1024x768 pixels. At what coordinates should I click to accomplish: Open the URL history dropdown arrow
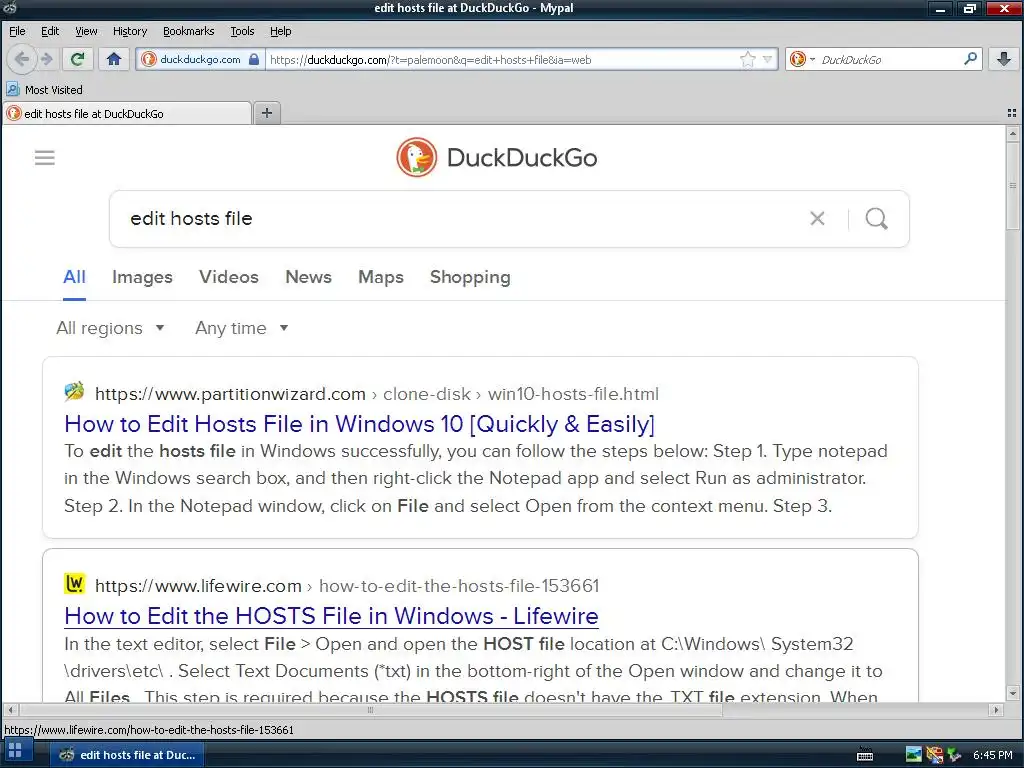point(768,59)
